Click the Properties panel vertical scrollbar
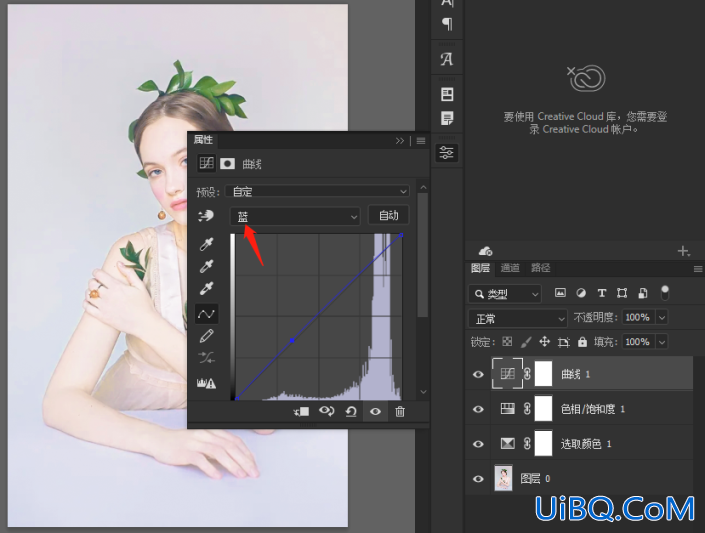Viewport: 705px width, 533px height. pos(422,255)
